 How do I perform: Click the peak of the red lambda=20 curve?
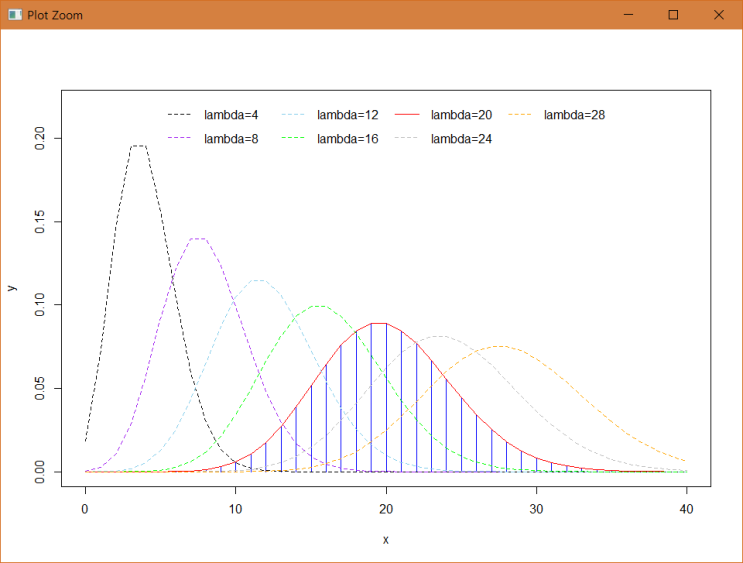point(379,323)
